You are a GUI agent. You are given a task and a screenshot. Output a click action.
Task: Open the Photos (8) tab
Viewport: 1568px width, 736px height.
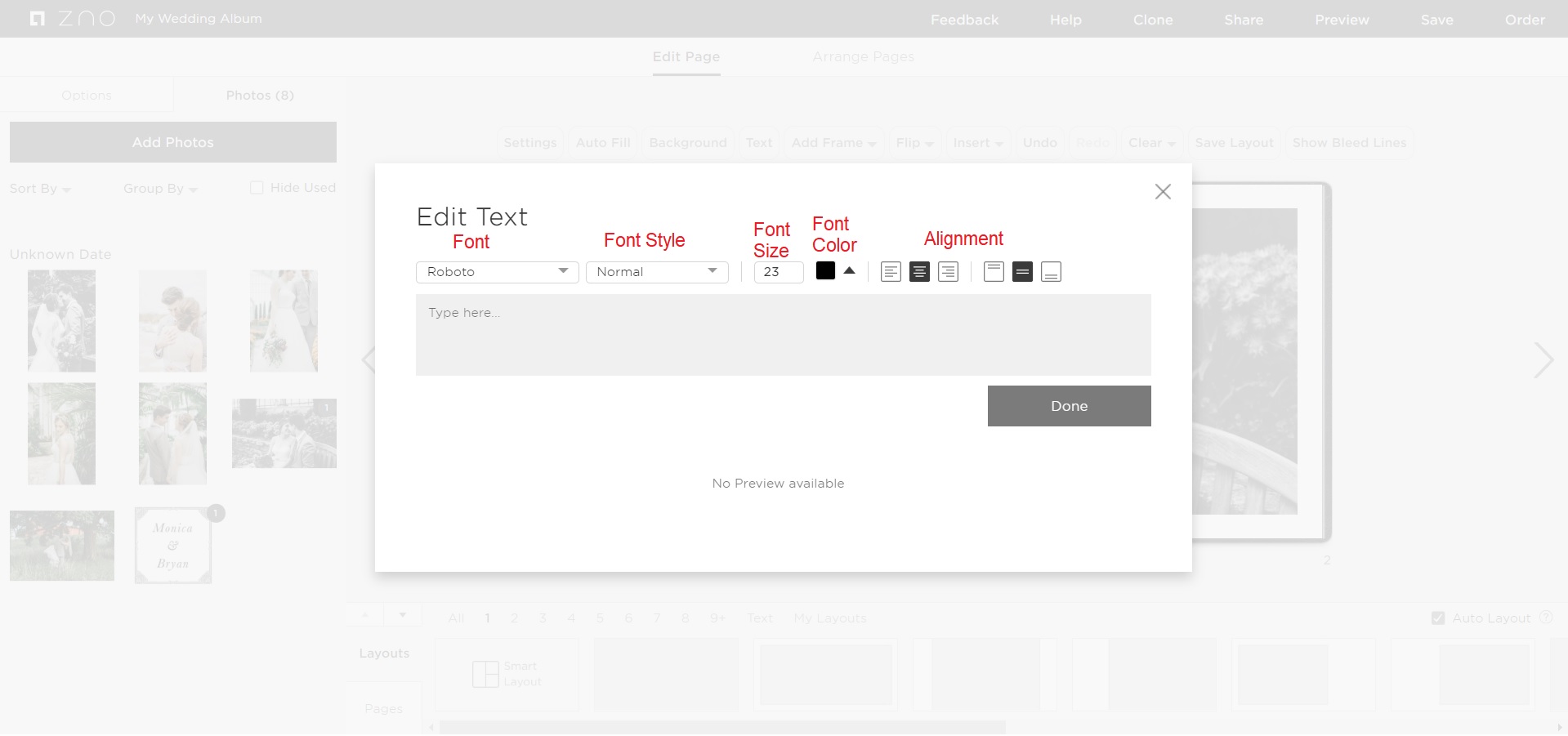coord(260,96)
